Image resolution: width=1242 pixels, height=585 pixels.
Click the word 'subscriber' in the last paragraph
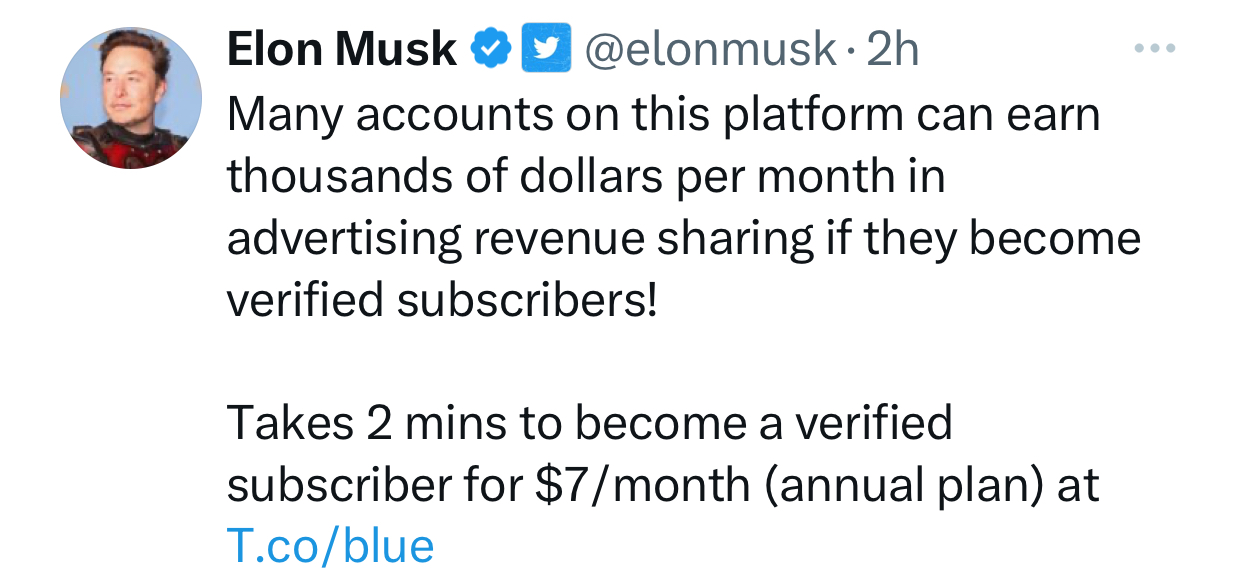coord(344,486)
